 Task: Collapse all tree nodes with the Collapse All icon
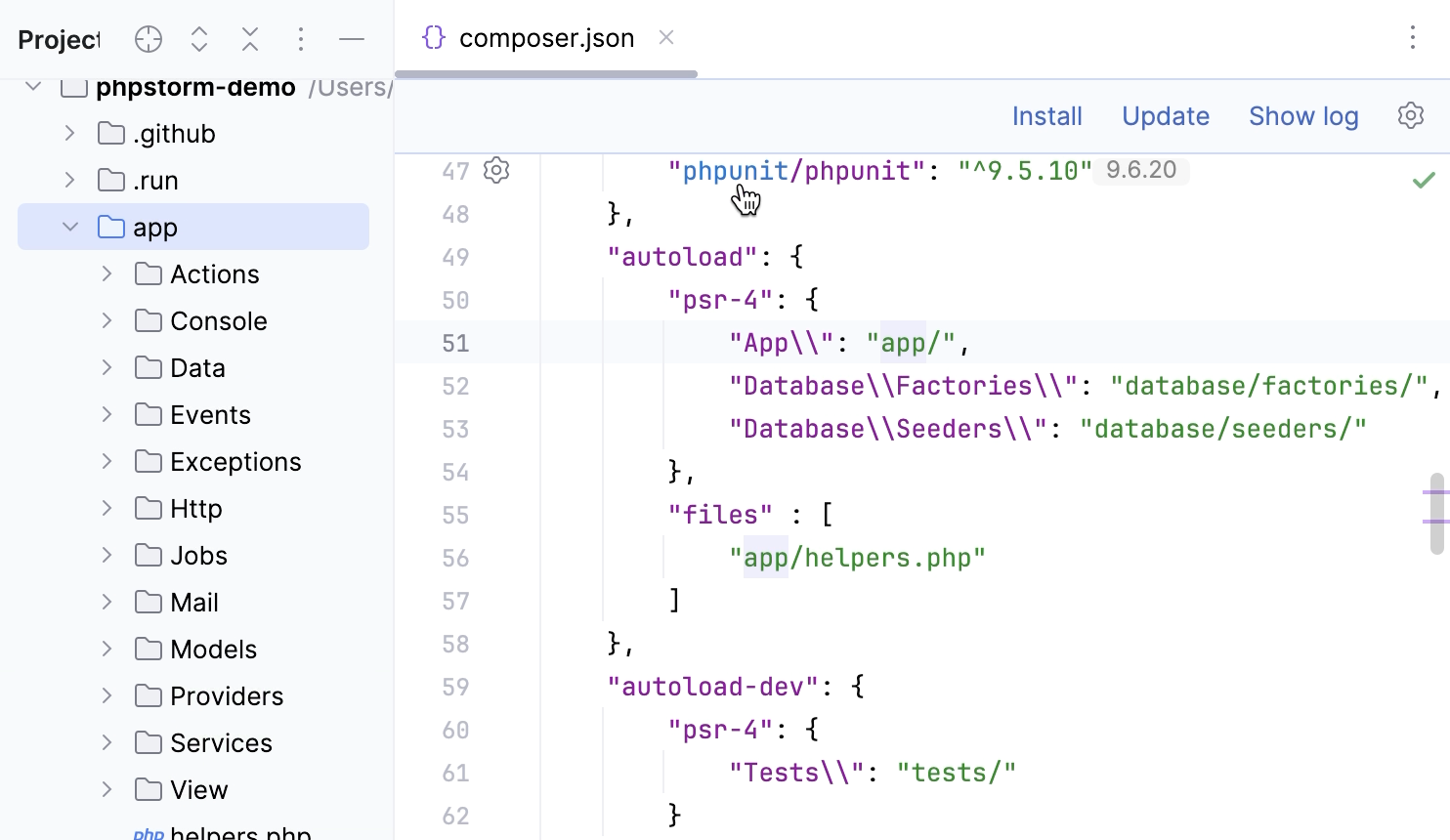click(x=250, y=39)
